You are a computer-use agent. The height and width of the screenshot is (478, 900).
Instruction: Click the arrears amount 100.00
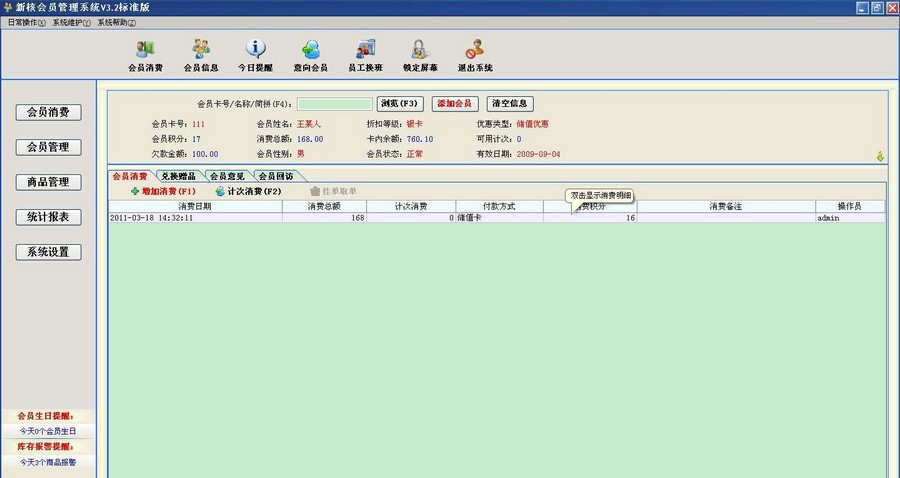(205, 154)
